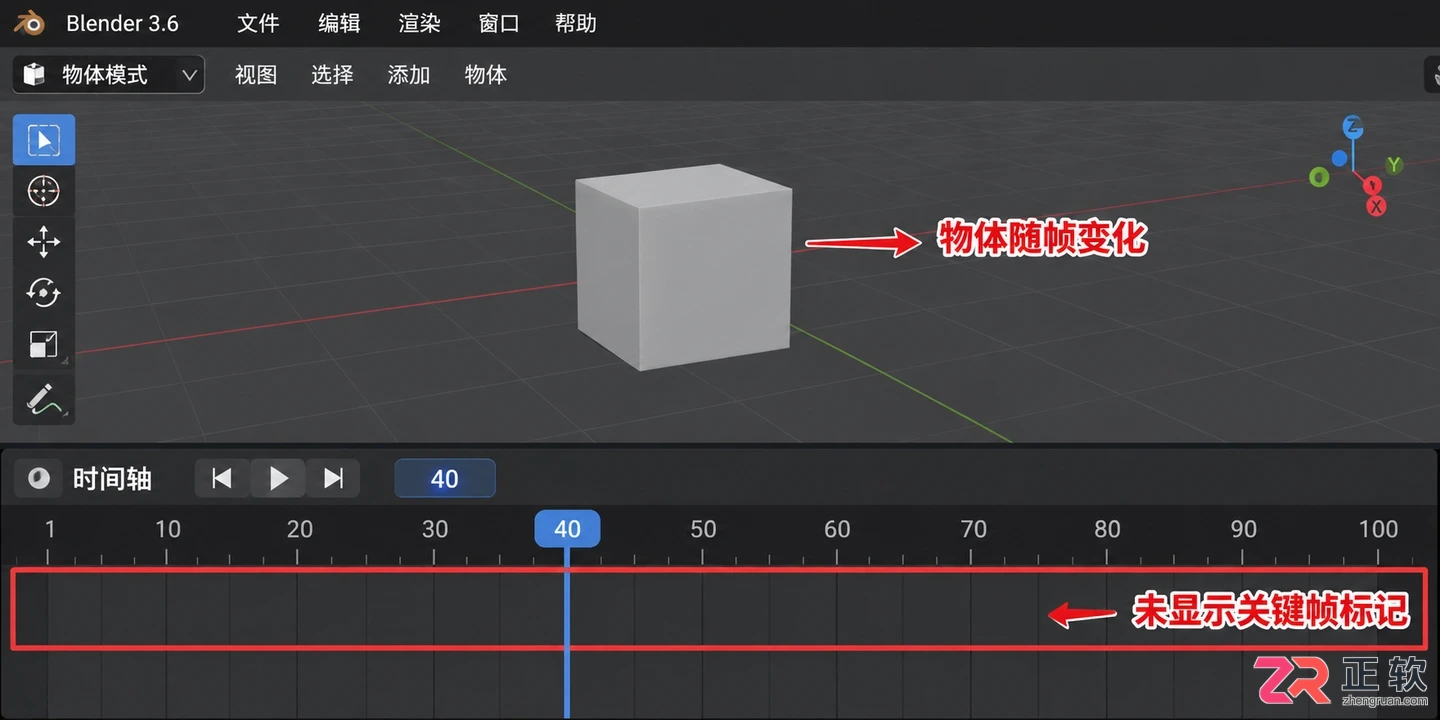Click the Y axis gizmo handle
The image size is (1440, 720).
pos(1393,165)
